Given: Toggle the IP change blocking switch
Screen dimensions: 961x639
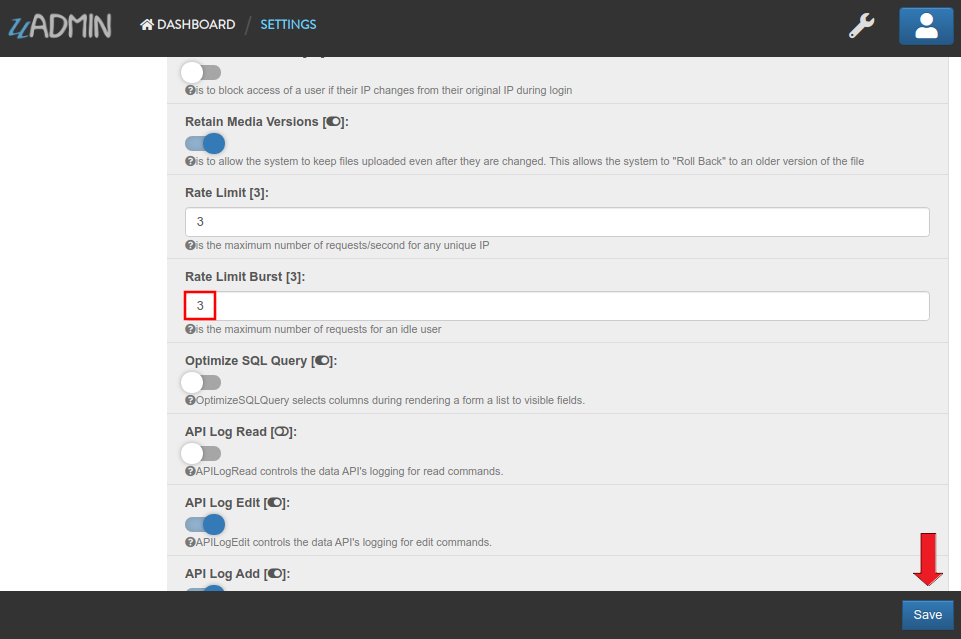Looking at the screenshot, I should click(202, 72).
